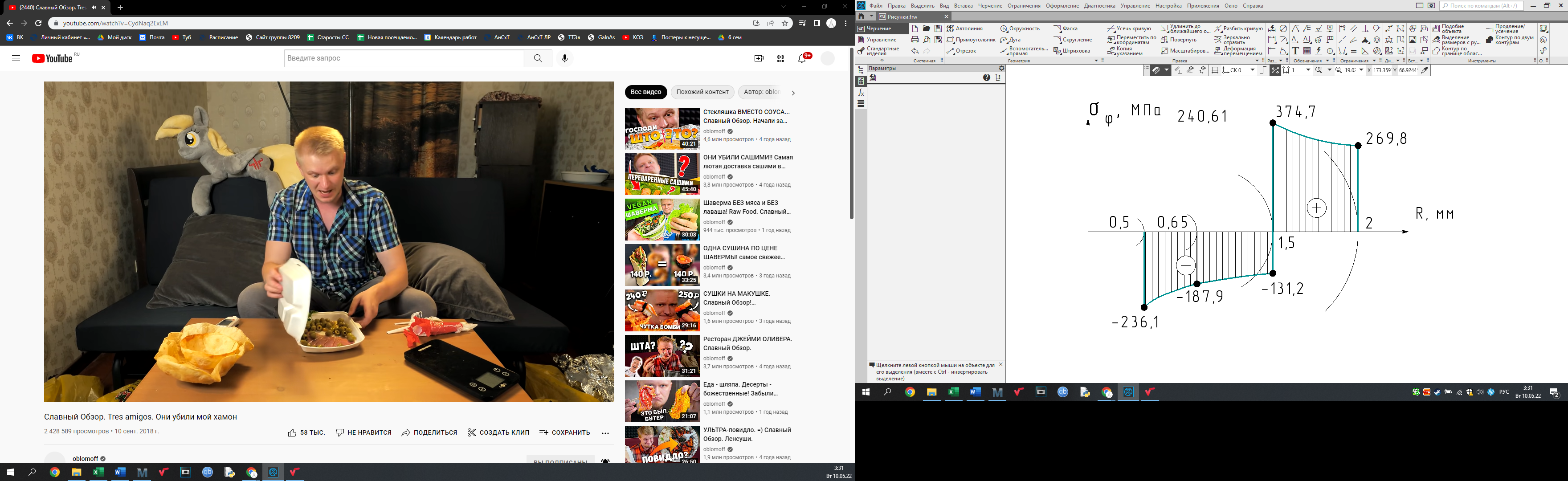Open the current step value 1 dropdown
This screenshot has width=1568, height=481.
pos(1308,71)
